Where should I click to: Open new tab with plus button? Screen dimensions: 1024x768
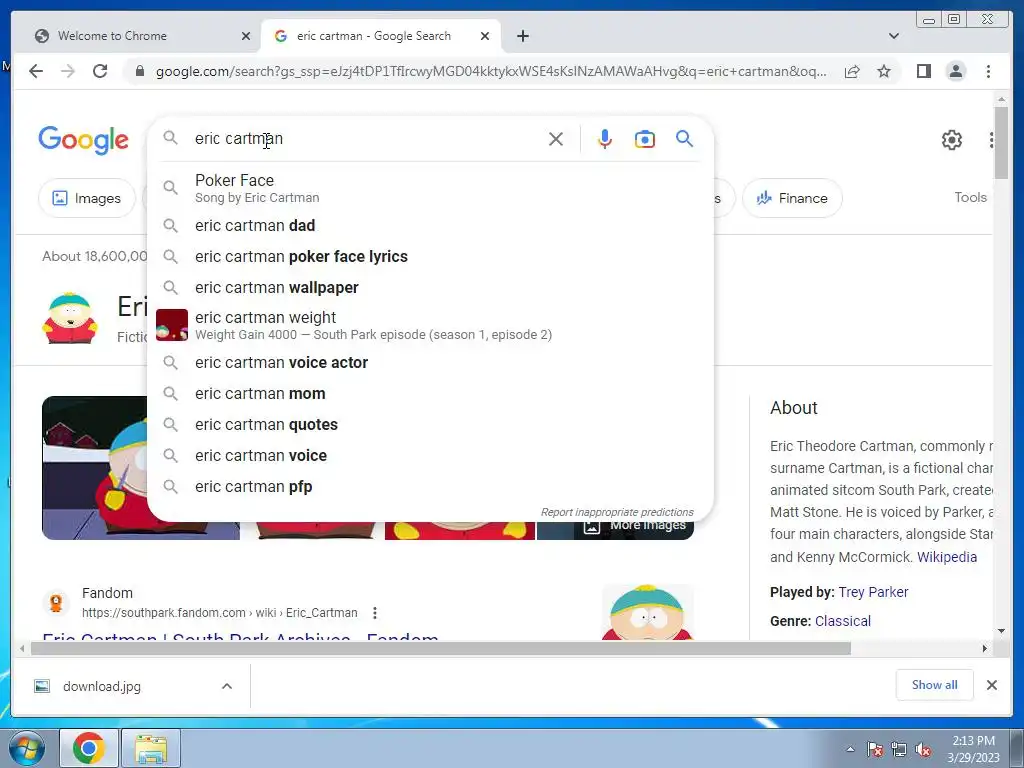click(522, 36)
